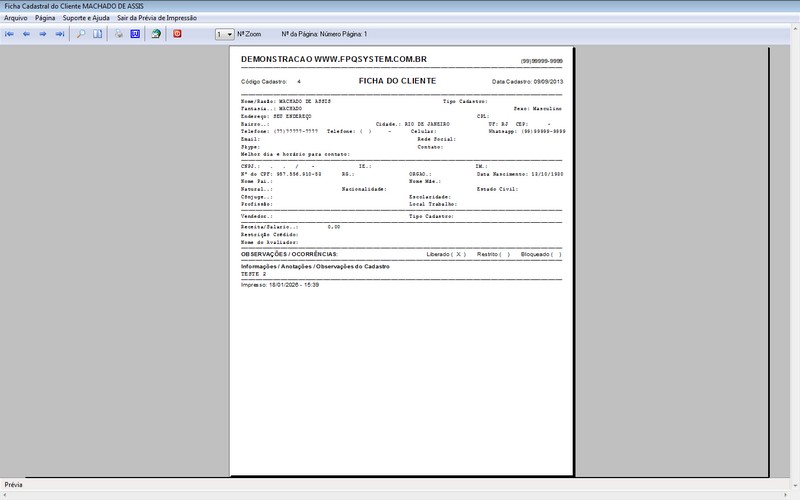Click Data Nascimento field text
Image resolution: width=800 pixels, height=500 pixels.
(520, 174)
